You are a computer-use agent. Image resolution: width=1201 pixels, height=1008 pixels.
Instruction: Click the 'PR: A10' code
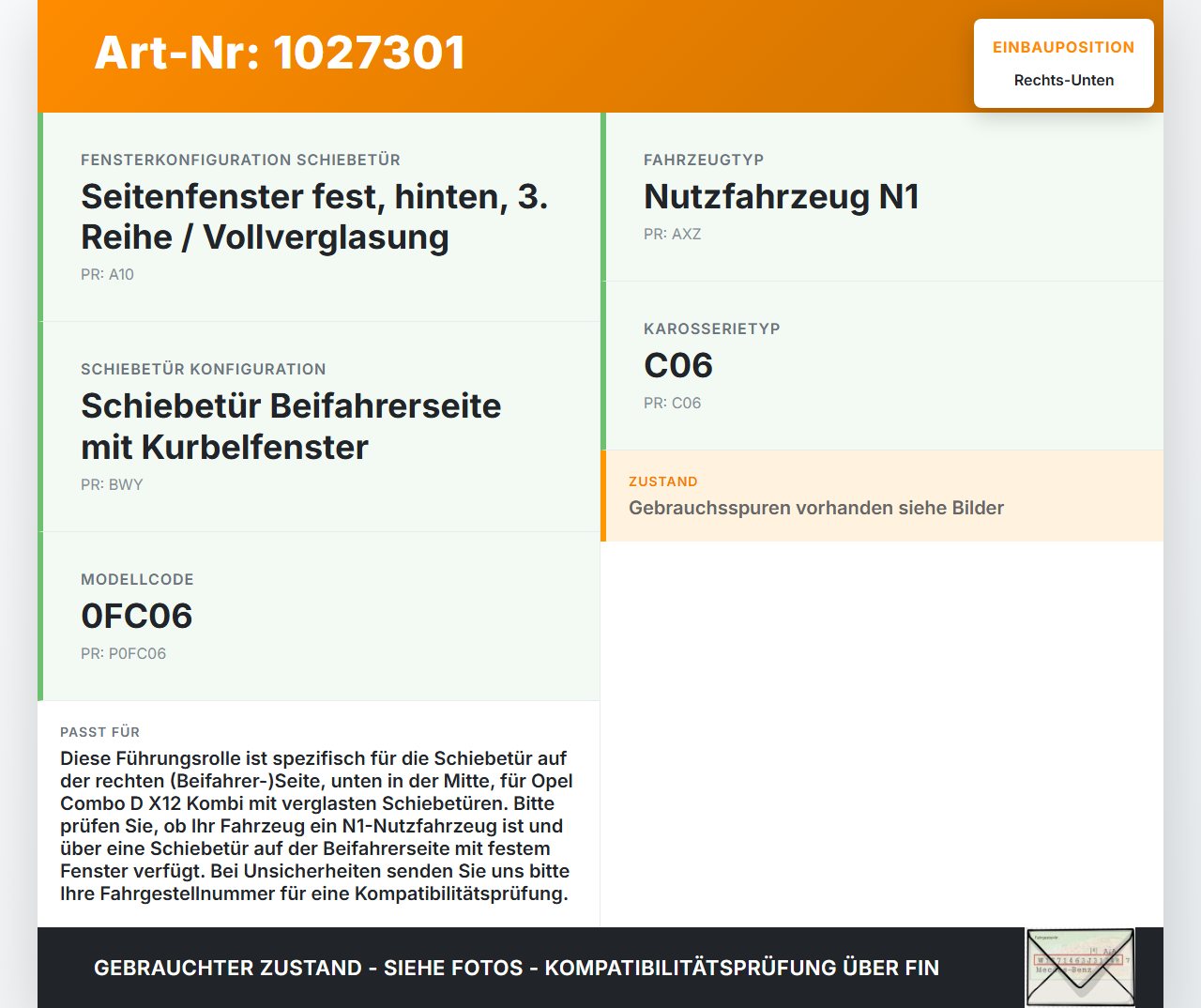(x=107, y=275)
